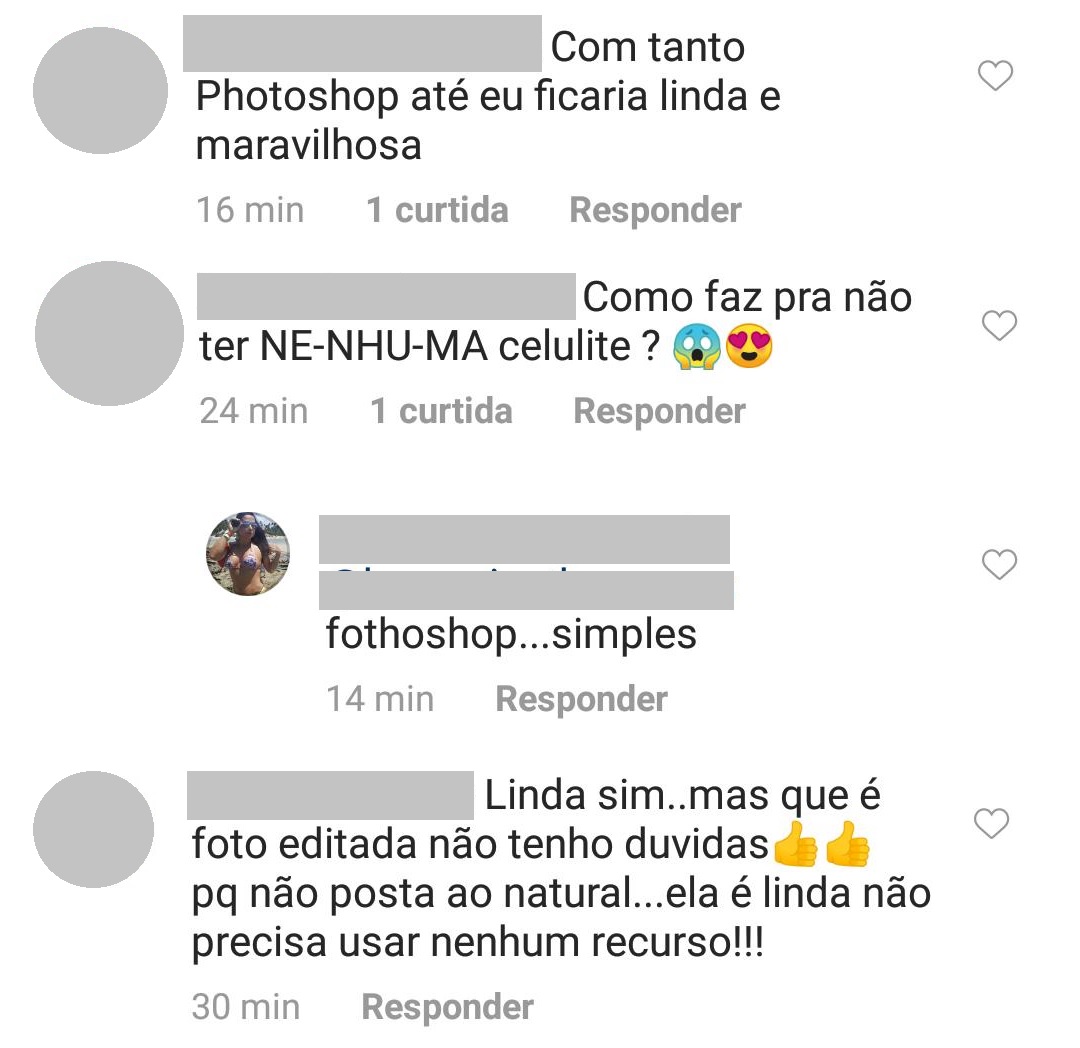
Task: View "1 curtida" on the 16 min comment
Action: click(437, 210)
